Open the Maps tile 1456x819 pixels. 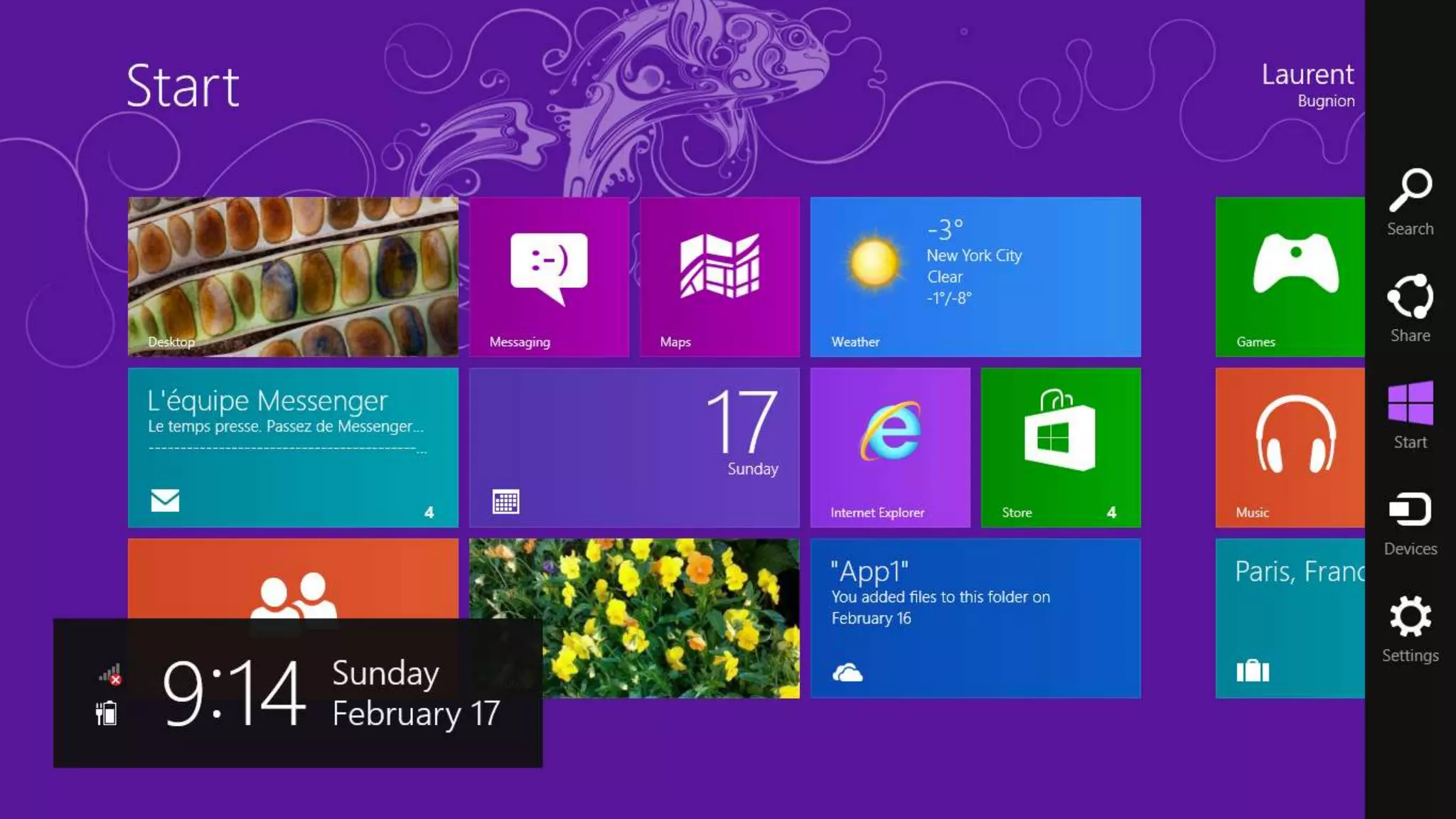(x=719, y=277)
